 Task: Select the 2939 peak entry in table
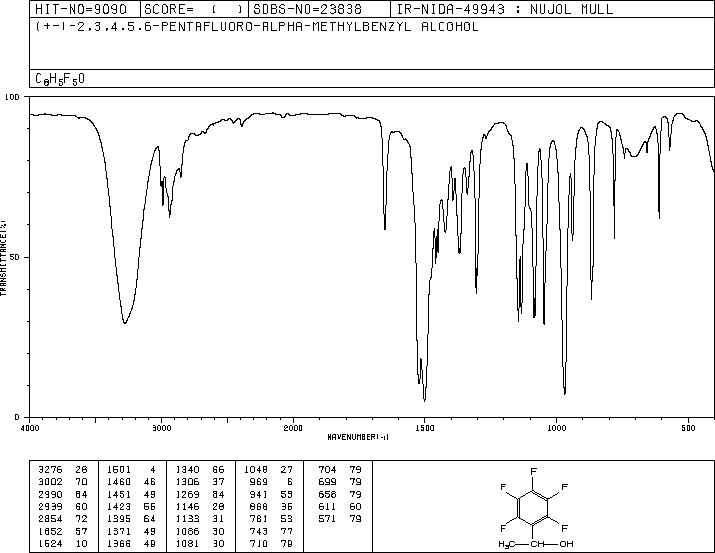(x=62, y=506)
